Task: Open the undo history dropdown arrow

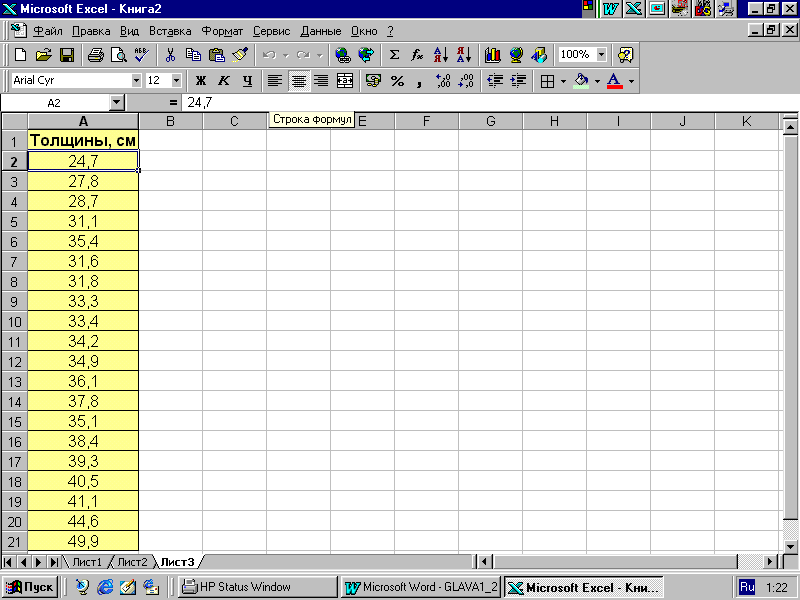Action: (286, 55)
